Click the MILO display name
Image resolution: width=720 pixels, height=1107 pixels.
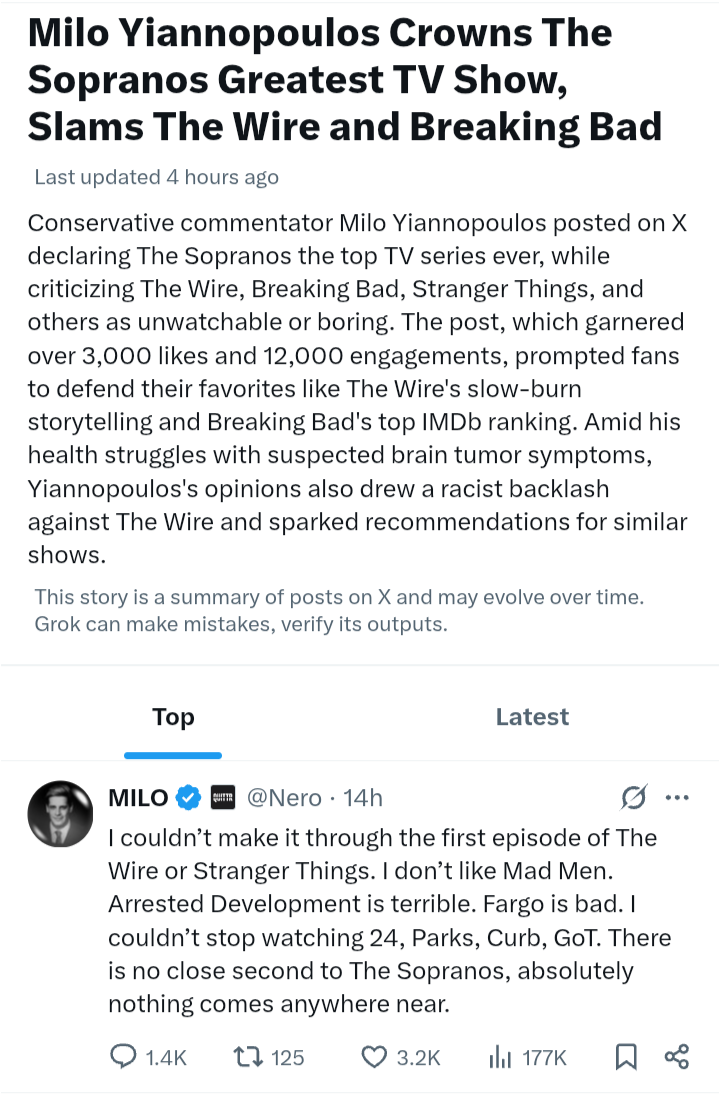138,798
